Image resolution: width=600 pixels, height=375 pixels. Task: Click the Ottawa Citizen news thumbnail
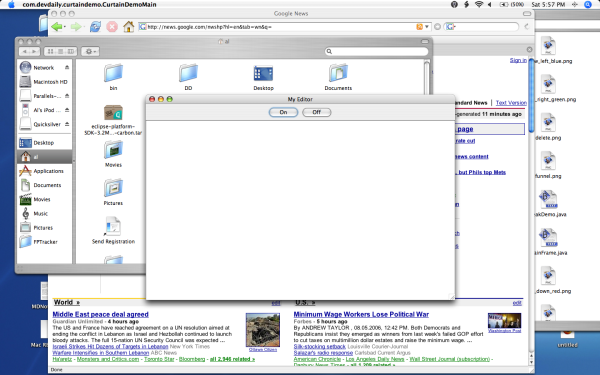pyautogui.click(x=262, y=330)
